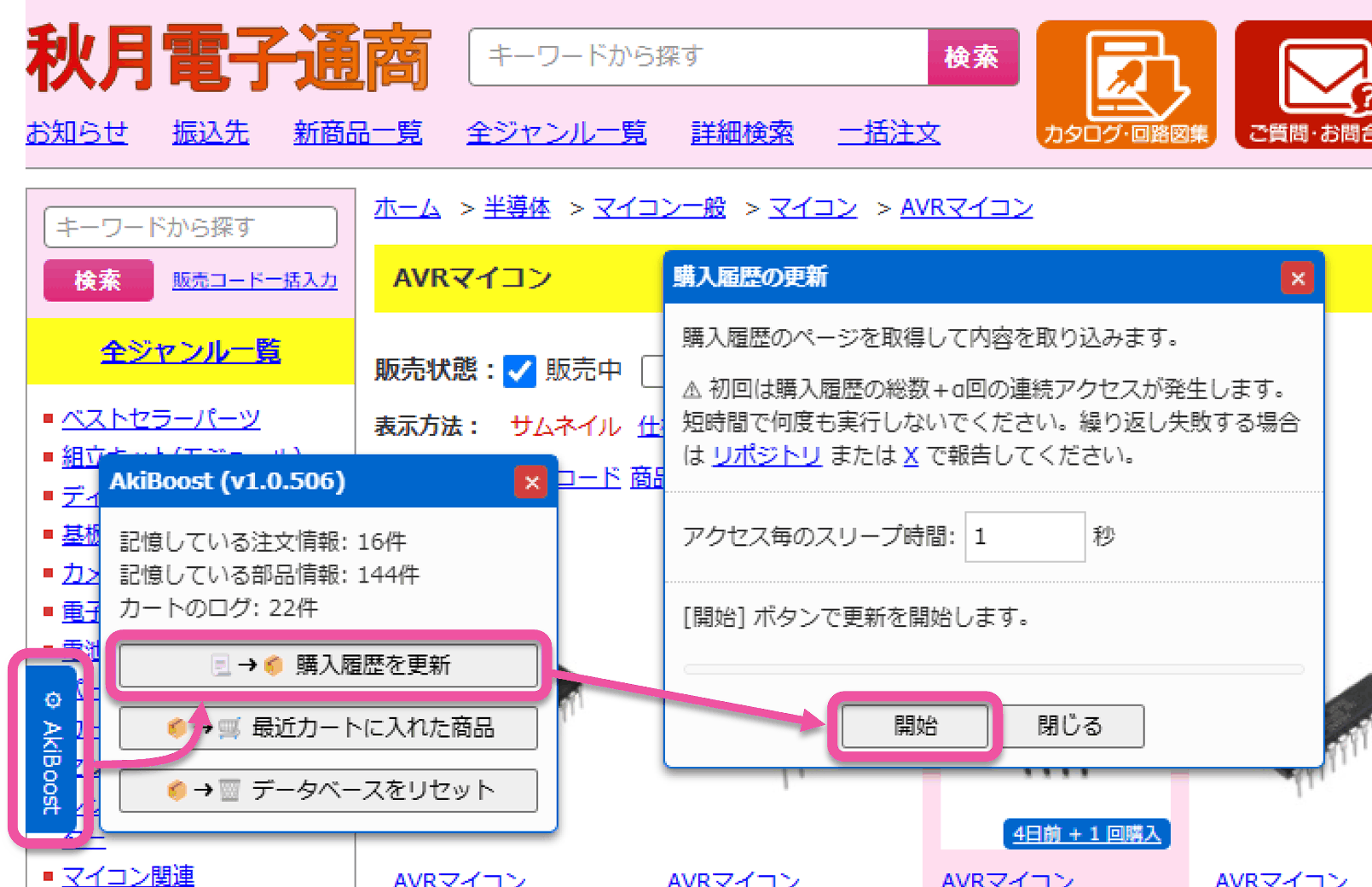Open the 新商品一覧 menu link
The image size is (1372, 887).
[358, 133]
